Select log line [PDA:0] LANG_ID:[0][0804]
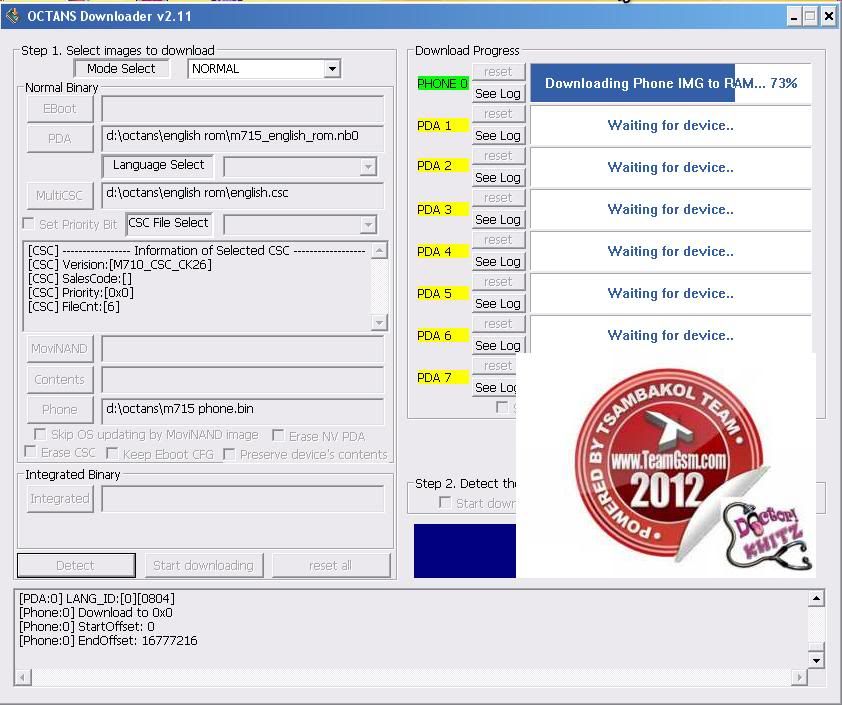This screenshot has width=842, height=705. (97, 598)
